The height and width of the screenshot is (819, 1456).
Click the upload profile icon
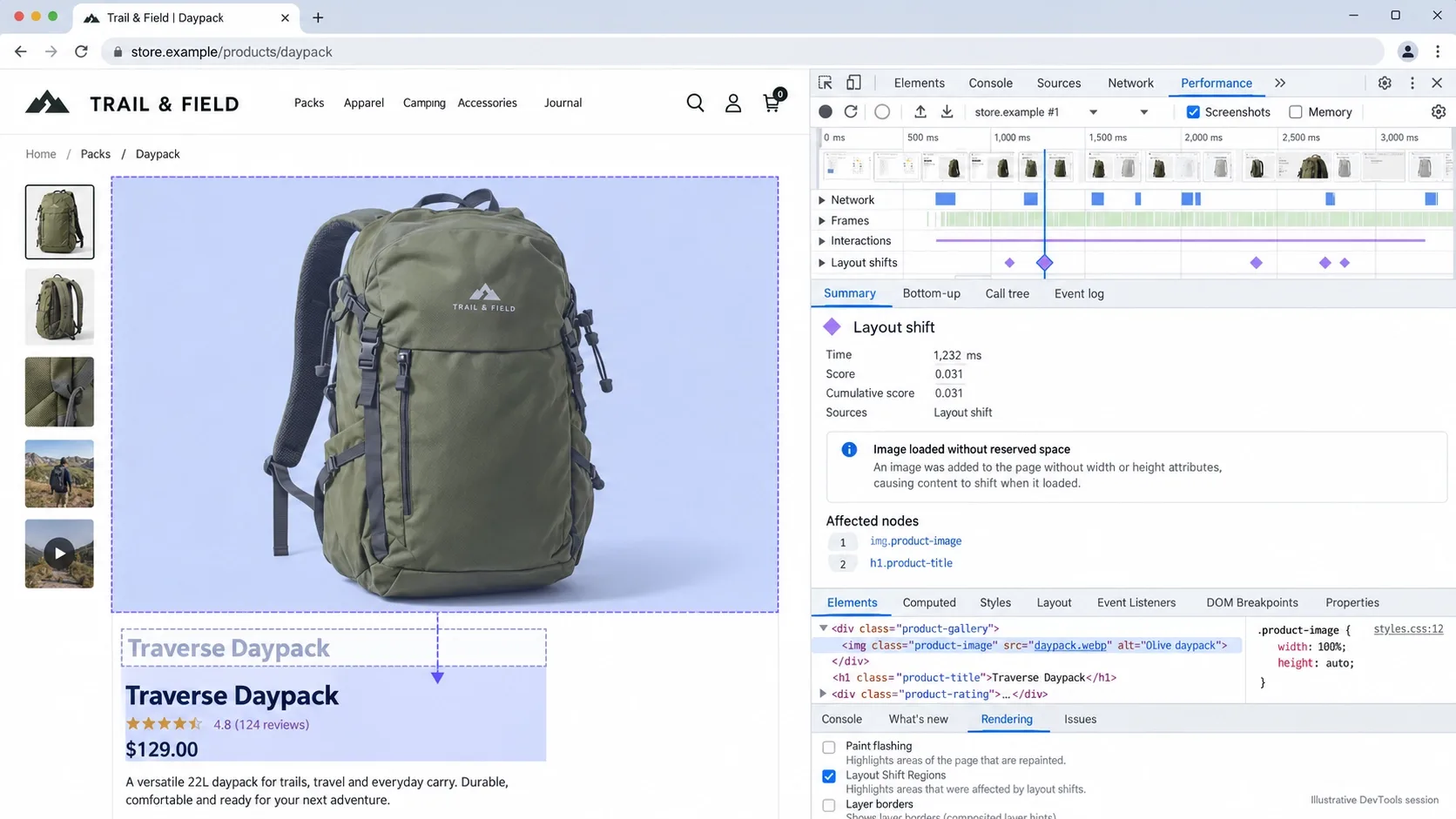920,111
